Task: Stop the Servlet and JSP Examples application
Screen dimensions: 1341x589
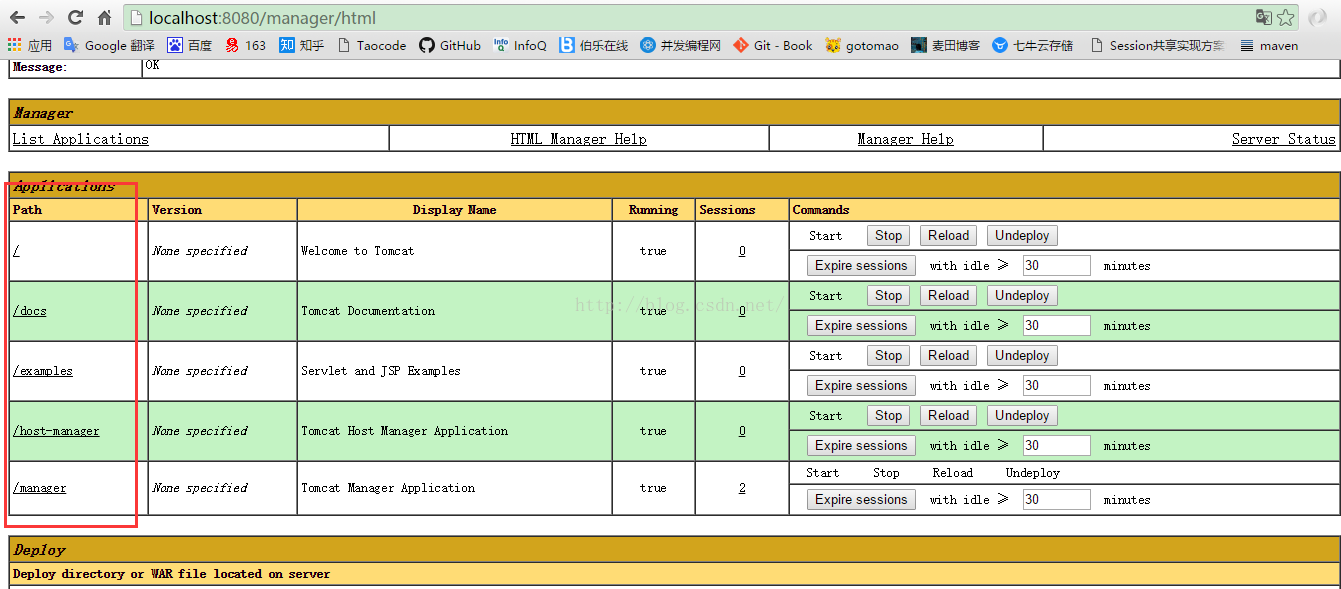Action: point(889,356)
